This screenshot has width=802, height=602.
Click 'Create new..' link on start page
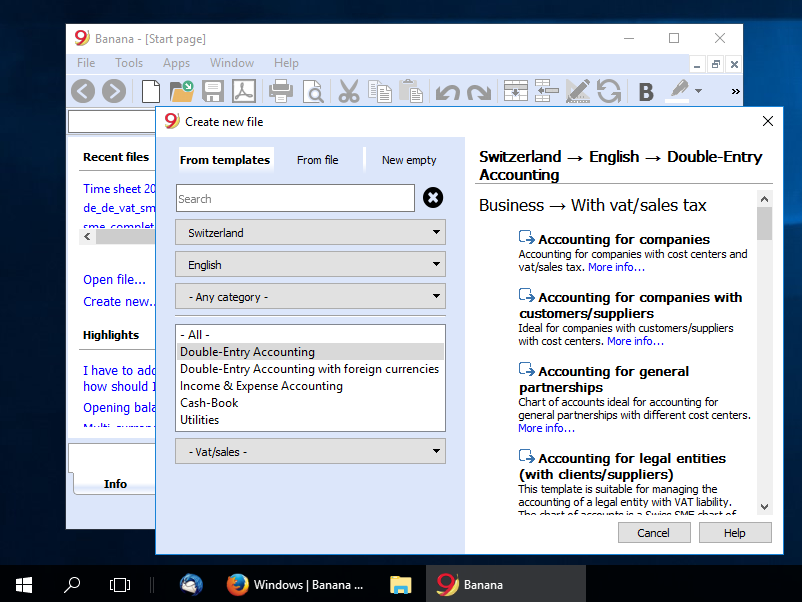click(x=119, y=302)
